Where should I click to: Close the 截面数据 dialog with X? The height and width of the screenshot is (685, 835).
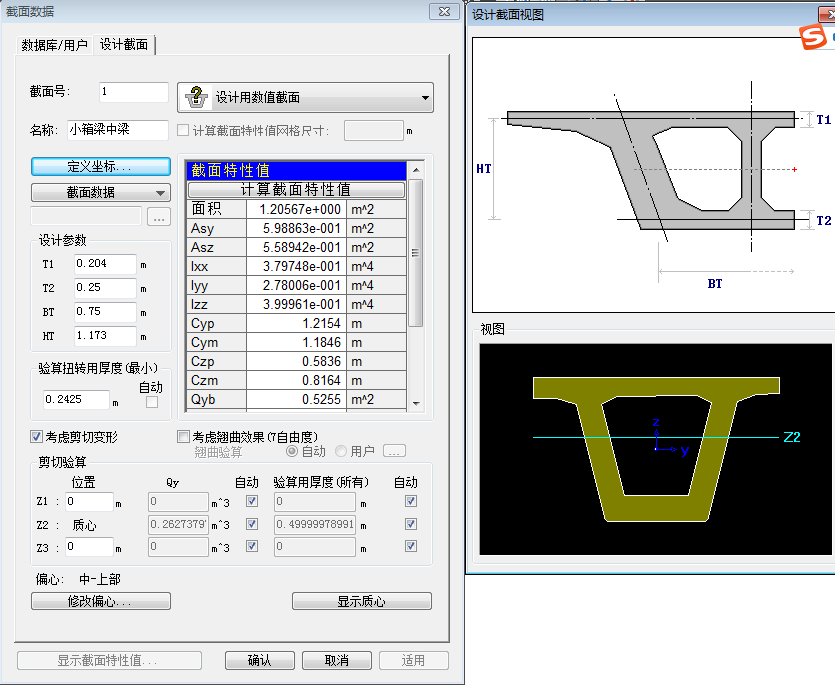[444, 11]
